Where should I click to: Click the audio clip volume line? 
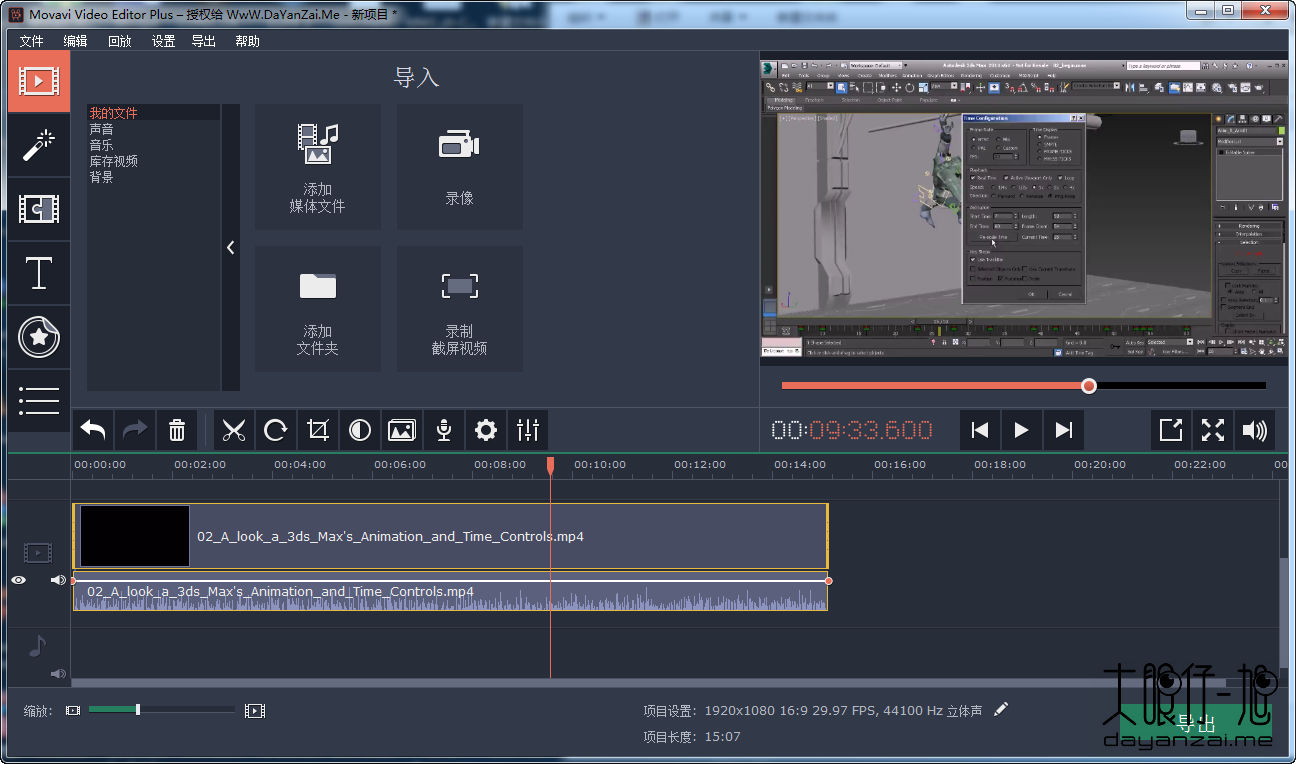coord(450,580)
